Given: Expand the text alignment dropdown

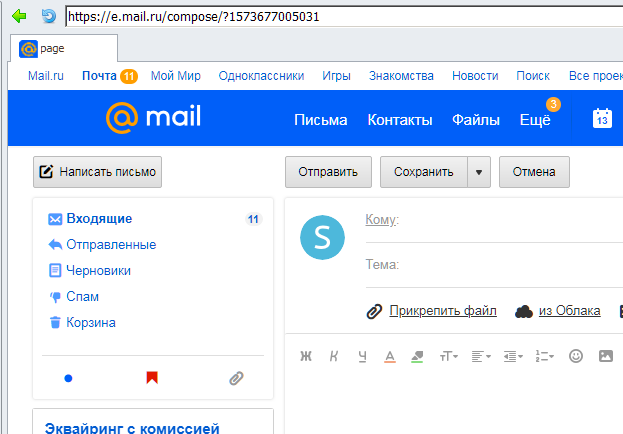Looking at the screenshot, I should pos(481,356).
